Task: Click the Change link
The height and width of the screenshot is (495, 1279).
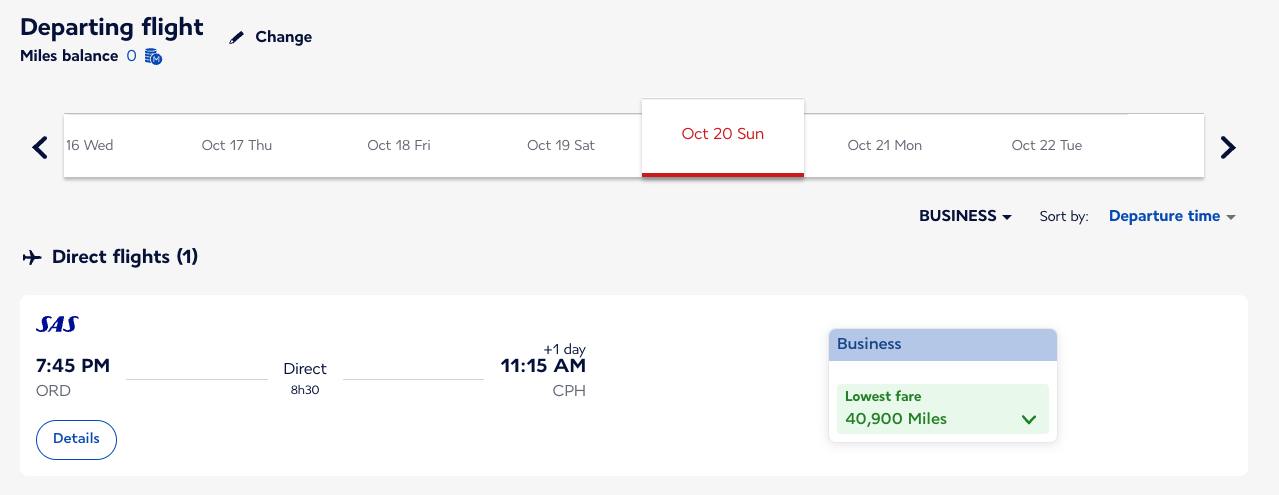Action: click(283, 37)
